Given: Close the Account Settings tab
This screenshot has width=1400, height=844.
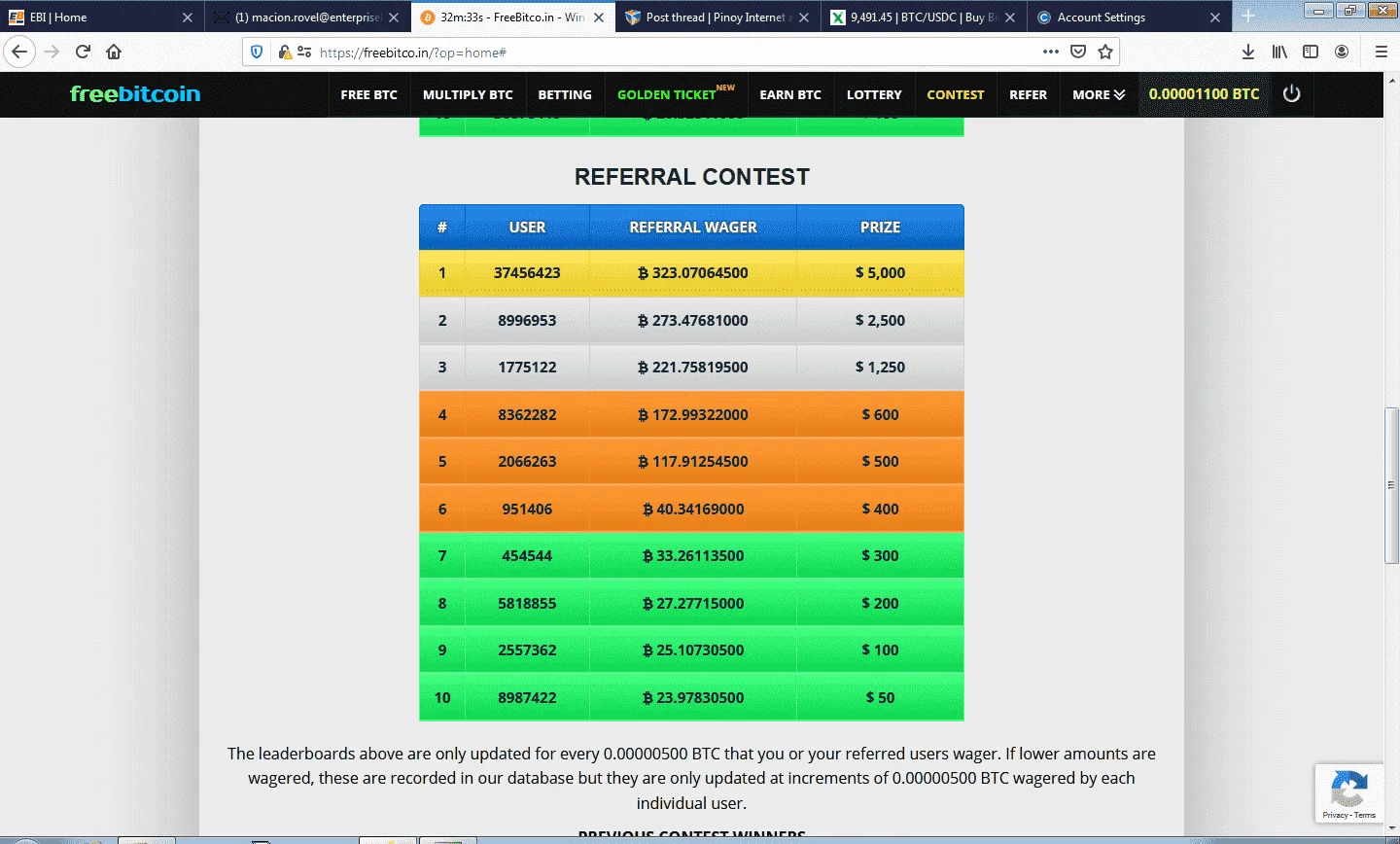Looking at the screenshot, I should click(x=1214, y=18).
